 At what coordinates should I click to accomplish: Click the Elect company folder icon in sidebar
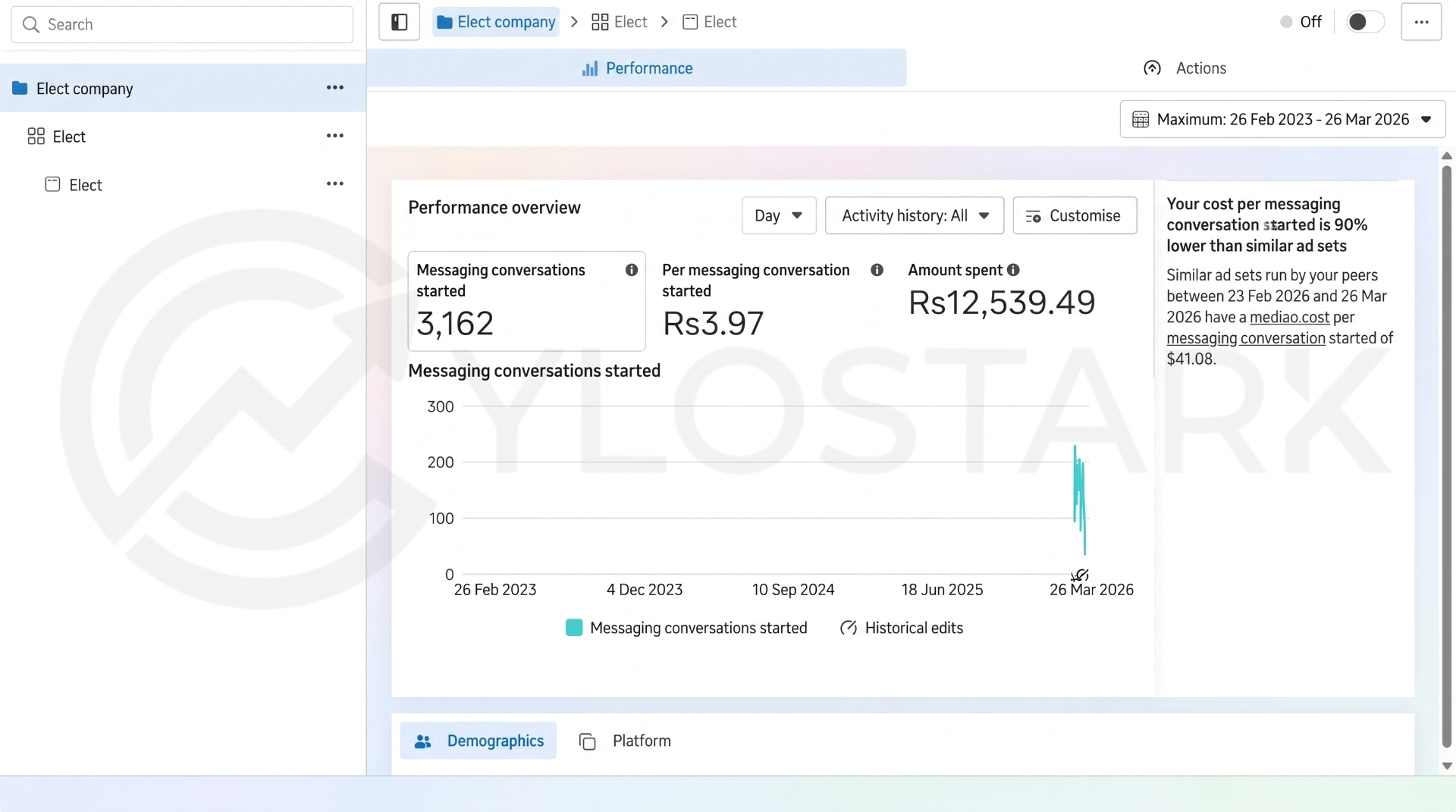[x=20, y=88]
